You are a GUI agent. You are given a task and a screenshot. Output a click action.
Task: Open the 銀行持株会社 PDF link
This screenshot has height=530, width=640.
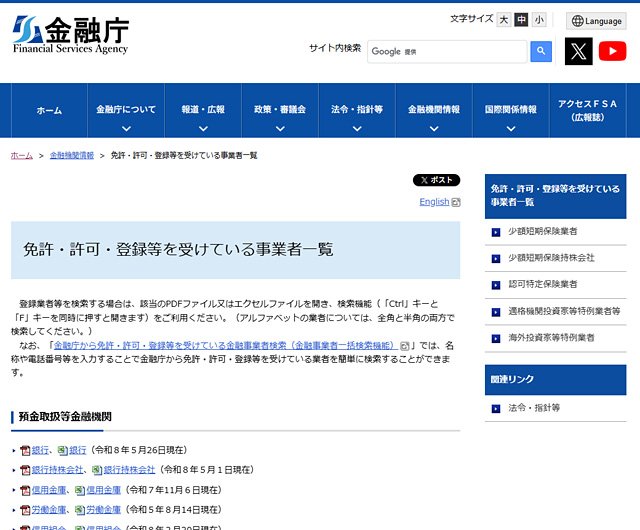(57, 470)
